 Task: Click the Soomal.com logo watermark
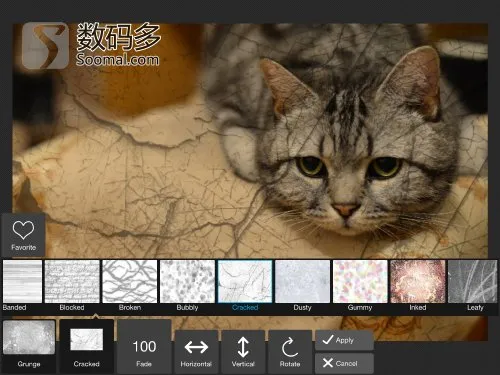(x=91, y=45)
